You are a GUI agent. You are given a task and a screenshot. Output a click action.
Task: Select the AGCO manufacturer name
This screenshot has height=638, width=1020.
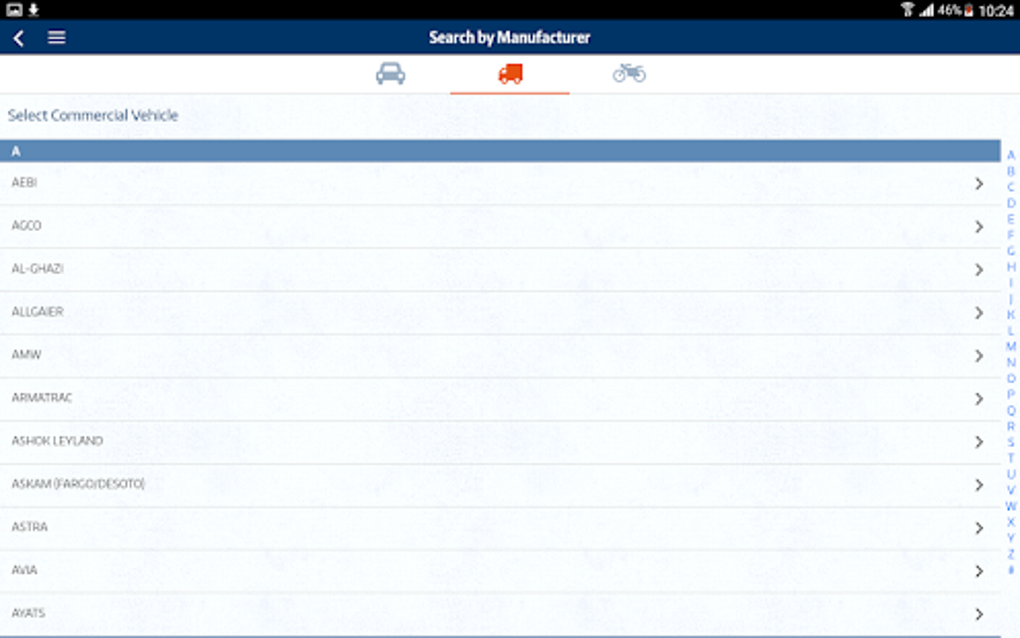pos(26,225)
